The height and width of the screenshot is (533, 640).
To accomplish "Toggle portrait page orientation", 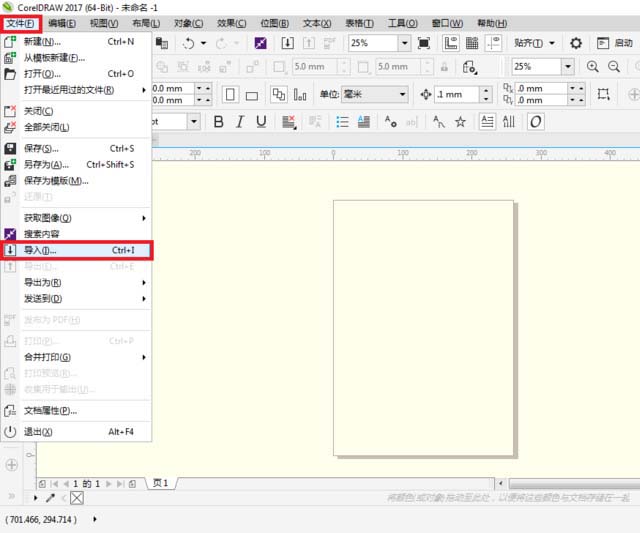I will [x=230, y=94].
